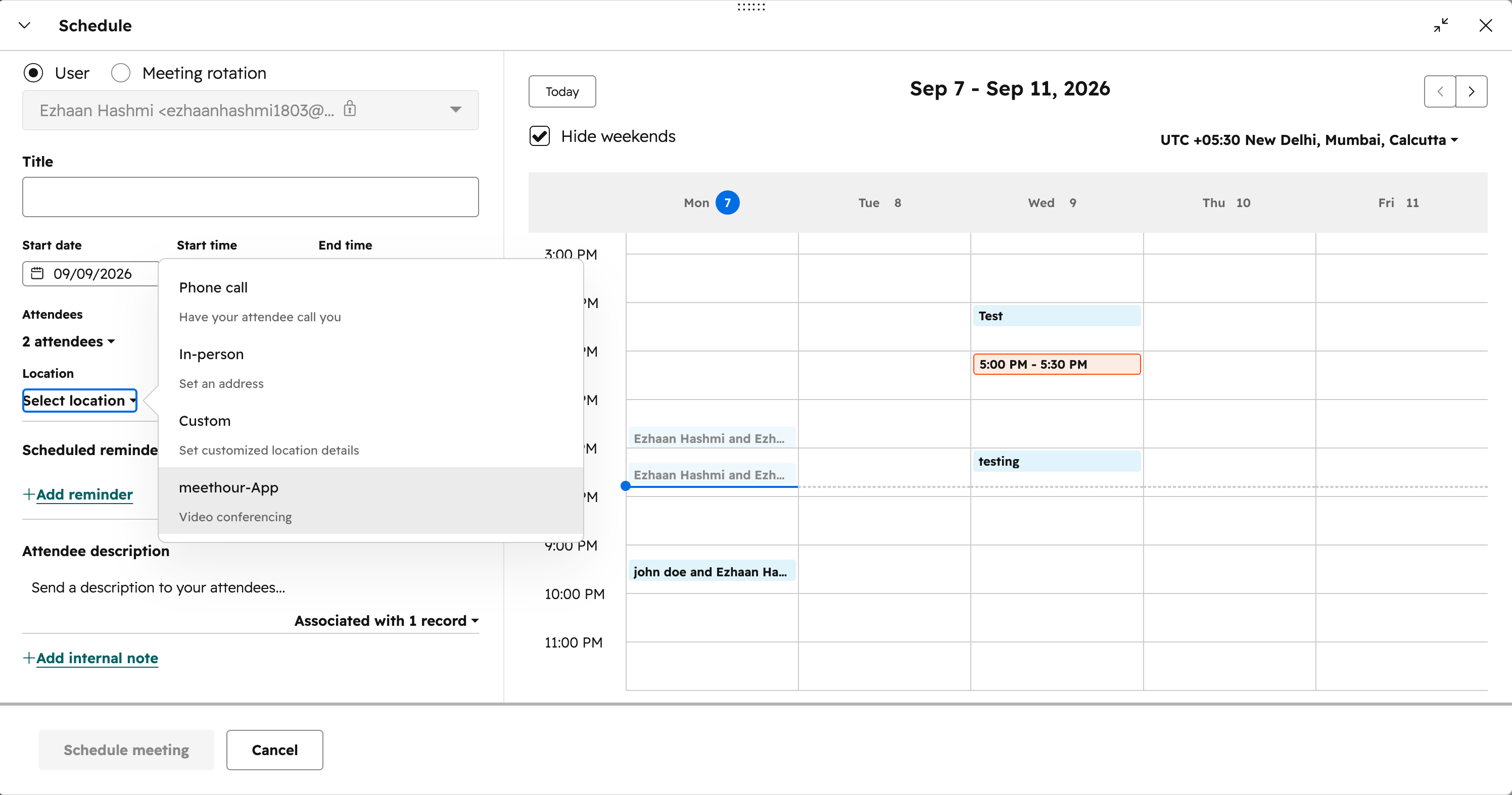The height and width of the screenshot is (795, 1512).
Task: Select the 5:00 PM - 5:30 PM slot
Action: 1057,364
